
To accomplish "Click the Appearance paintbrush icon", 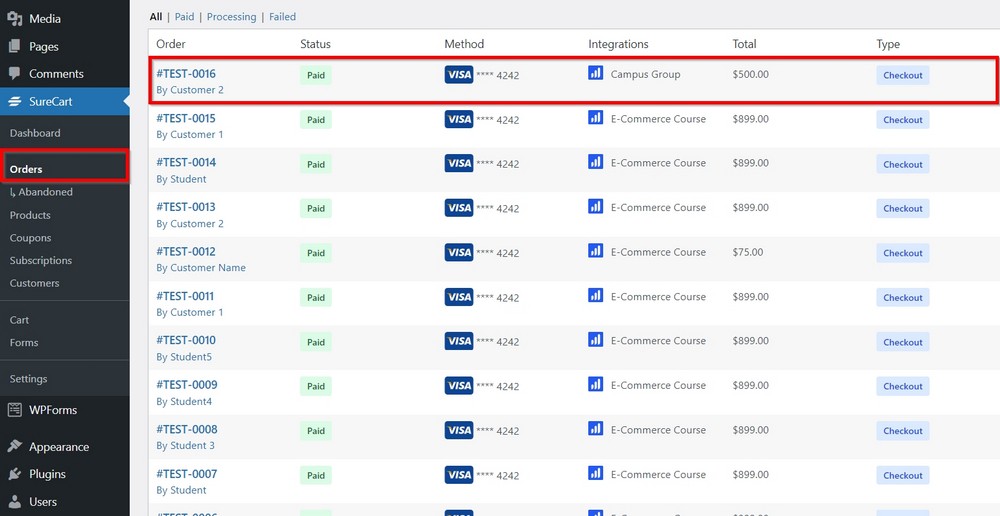I will tap(15, 447).
